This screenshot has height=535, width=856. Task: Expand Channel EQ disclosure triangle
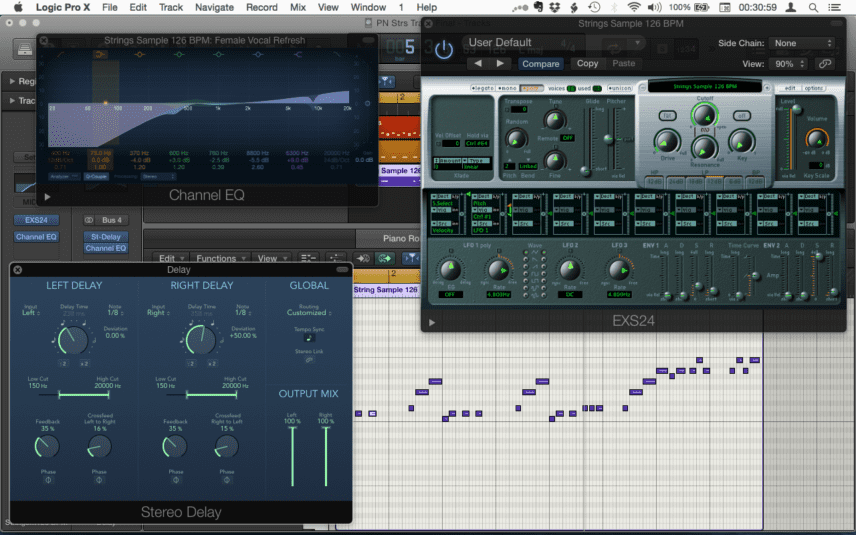pyautogui.click(x=47, y=197)
